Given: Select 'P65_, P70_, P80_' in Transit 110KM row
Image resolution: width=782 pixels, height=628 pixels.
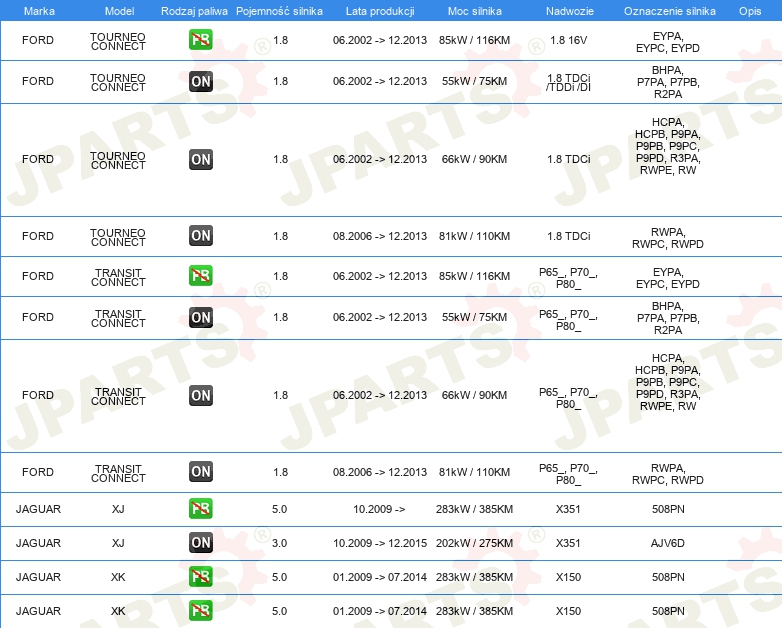Looking at the screenshot, I should (x=569, y=474).
